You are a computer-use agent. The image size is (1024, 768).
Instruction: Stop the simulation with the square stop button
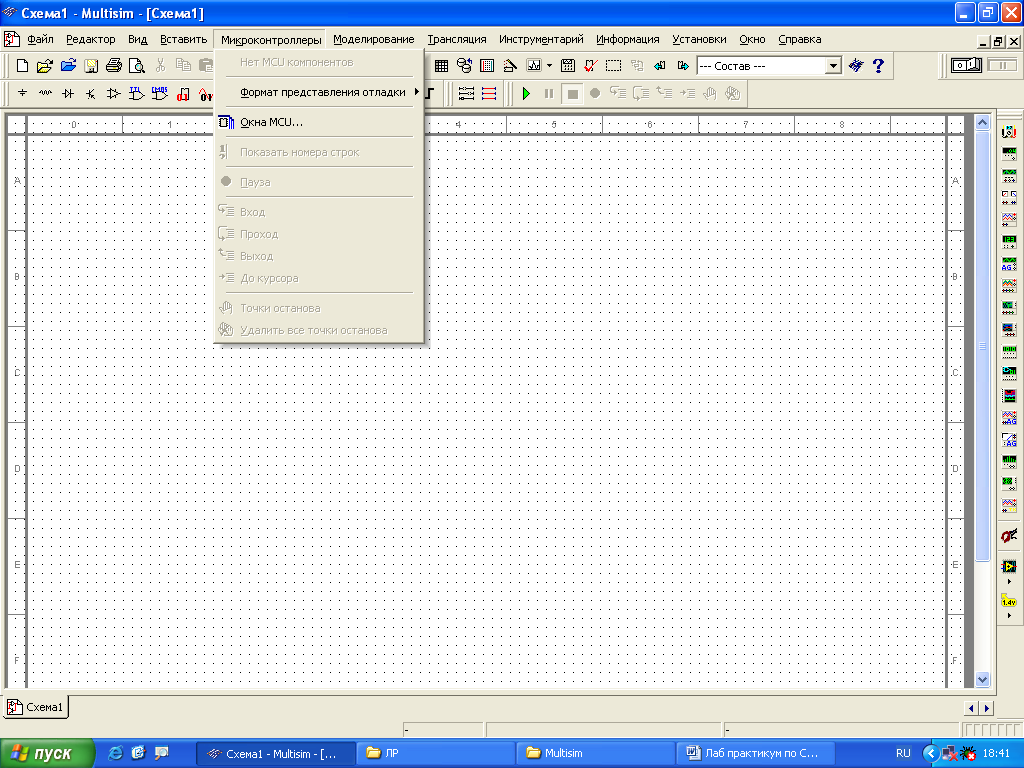(x=572, y=93)
